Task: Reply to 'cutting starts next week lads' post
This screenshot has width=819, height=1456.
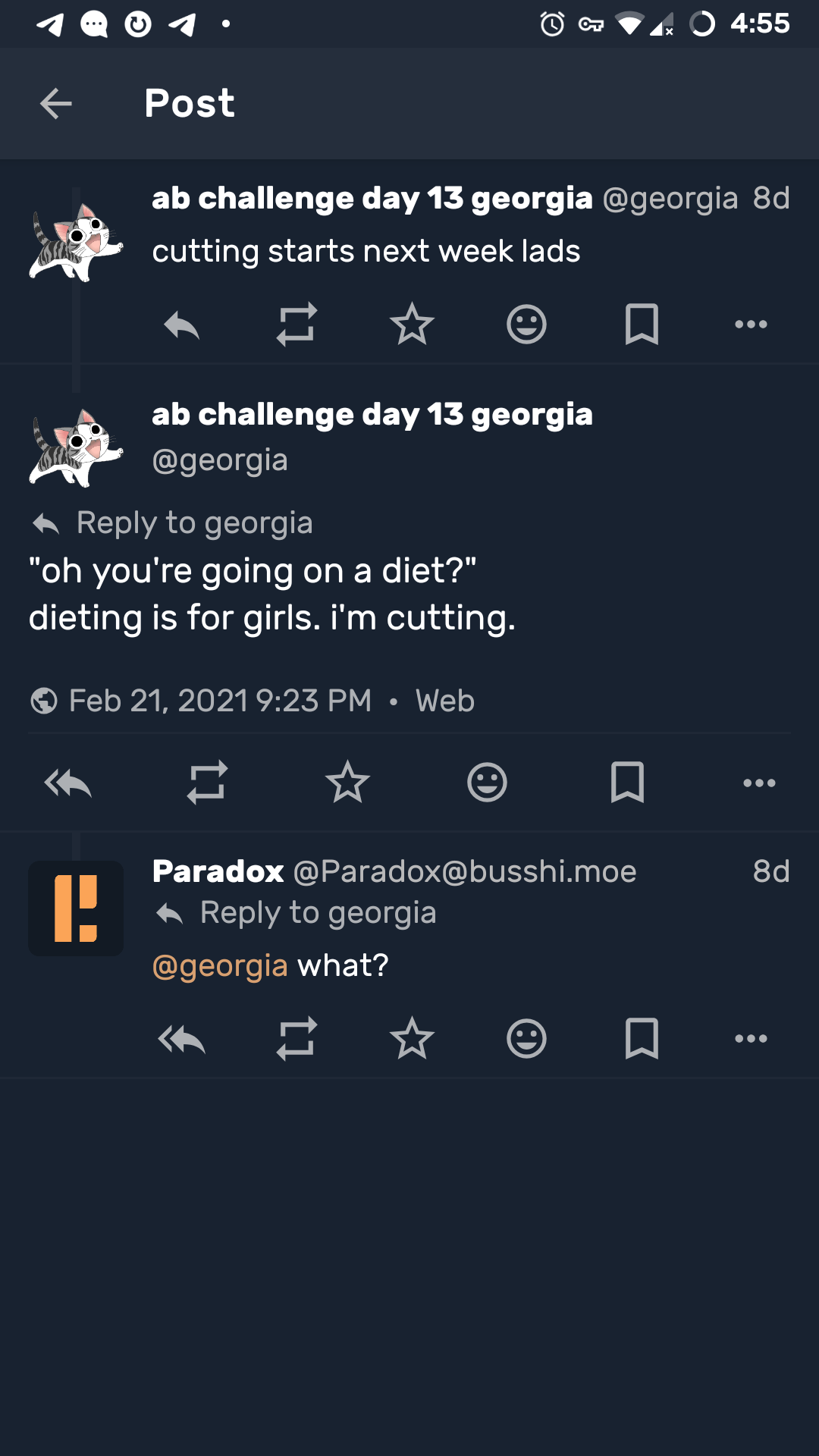Action: pos(182,325)
